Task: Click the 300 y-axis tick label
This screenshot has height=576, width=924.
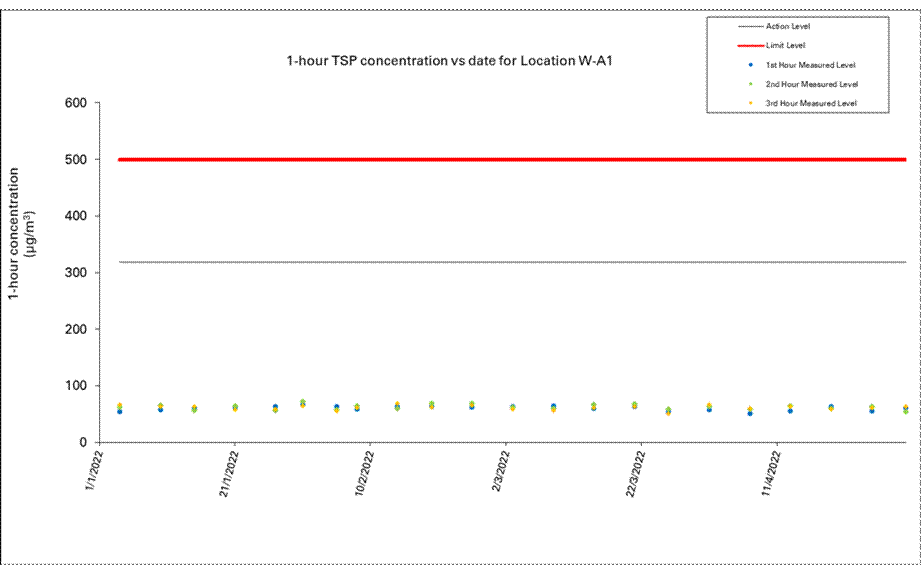Action: [x=77, y=273]
